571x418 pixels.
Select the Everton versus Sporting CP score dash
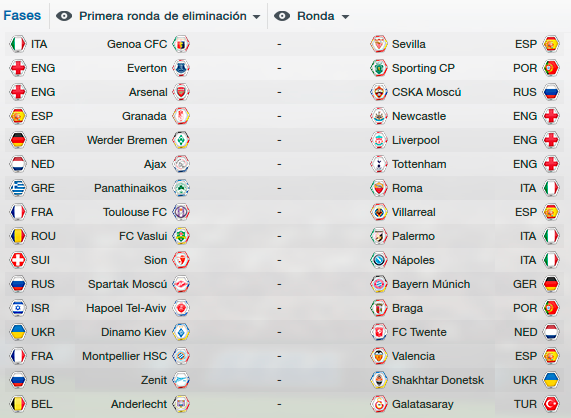coord(279,68)
